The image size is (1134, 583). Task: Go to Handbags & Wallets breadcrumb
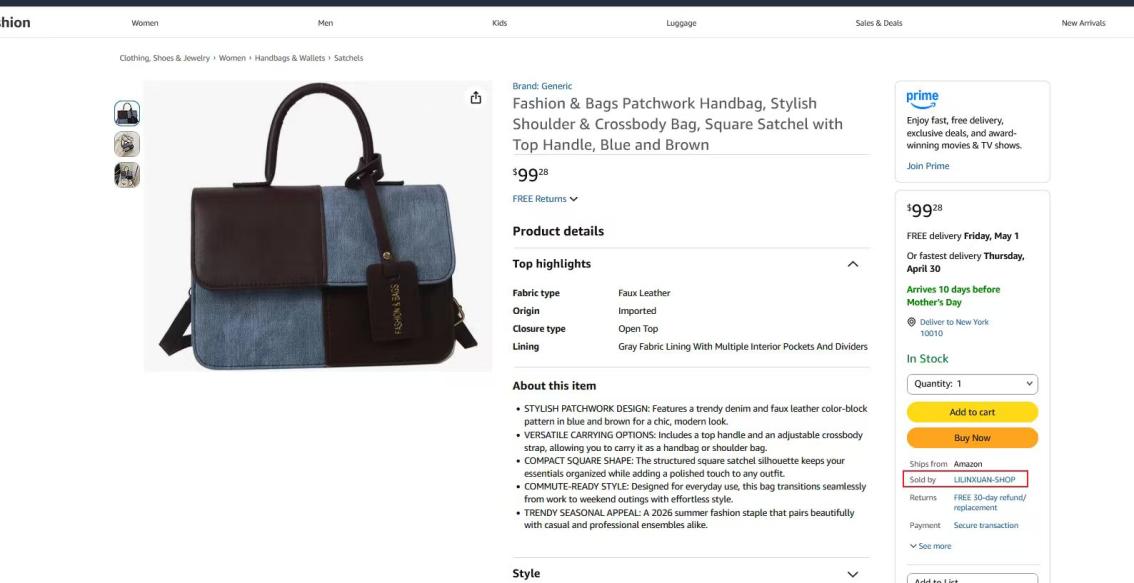(290, 58)
